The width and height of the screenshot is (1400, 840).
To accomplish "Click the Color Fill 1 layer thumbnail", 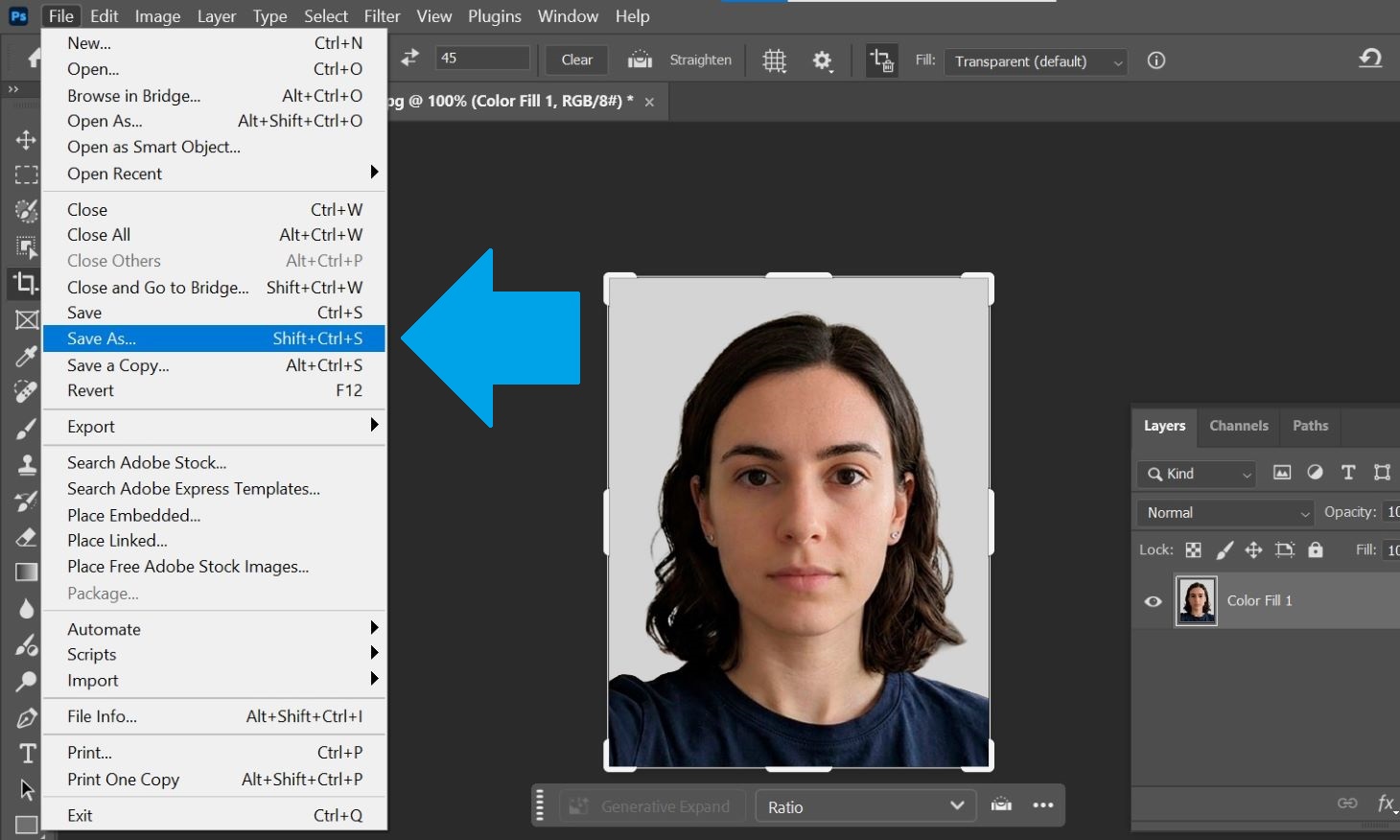I will click(1196, 600).
